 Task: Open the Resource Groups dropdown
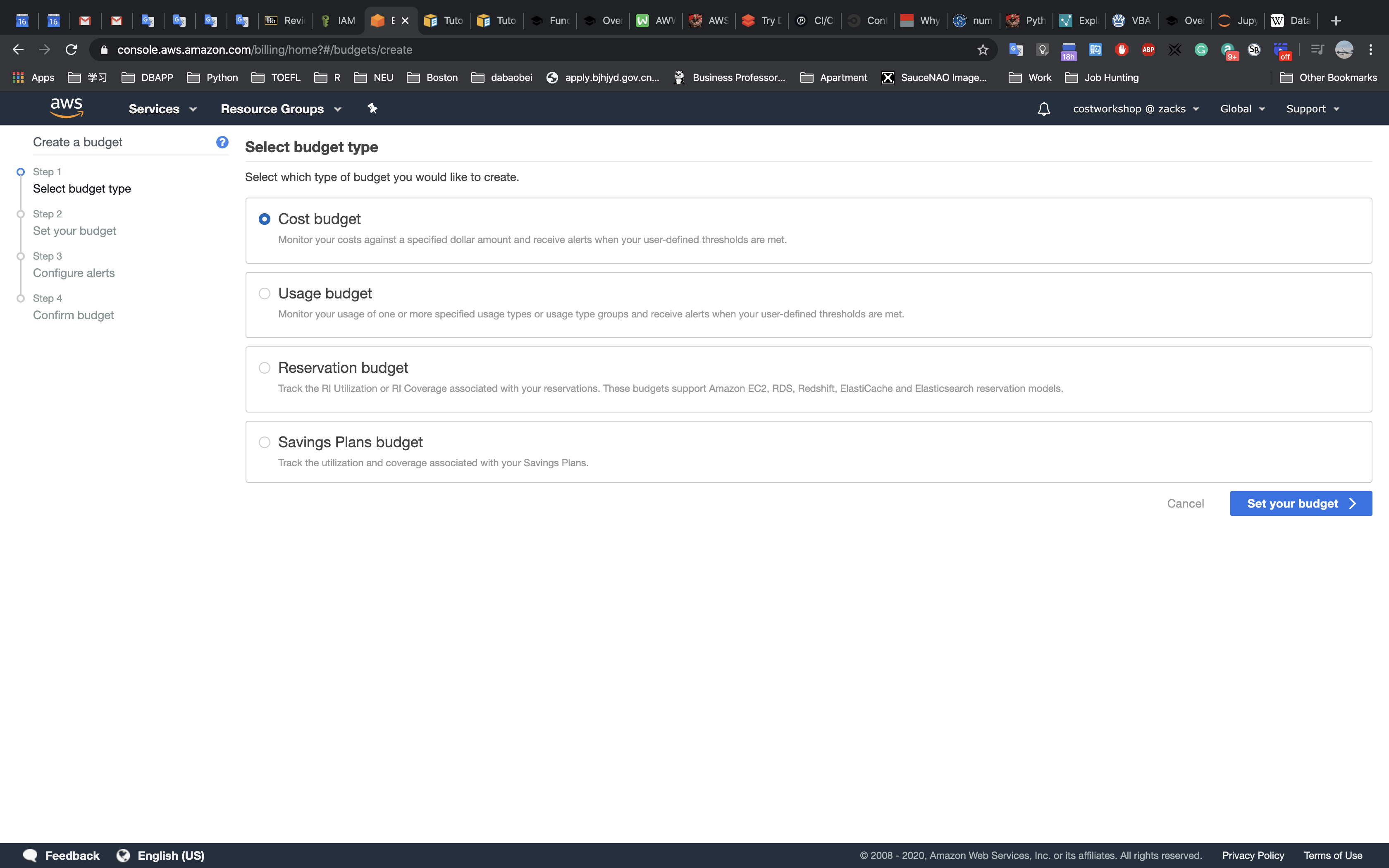point(281,109)
